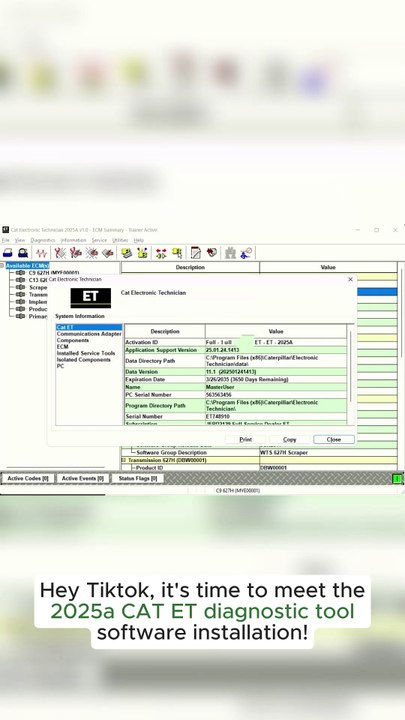Select the Primary ECM tree item
This screenshot has width=405, height=720.
[38, 316]
